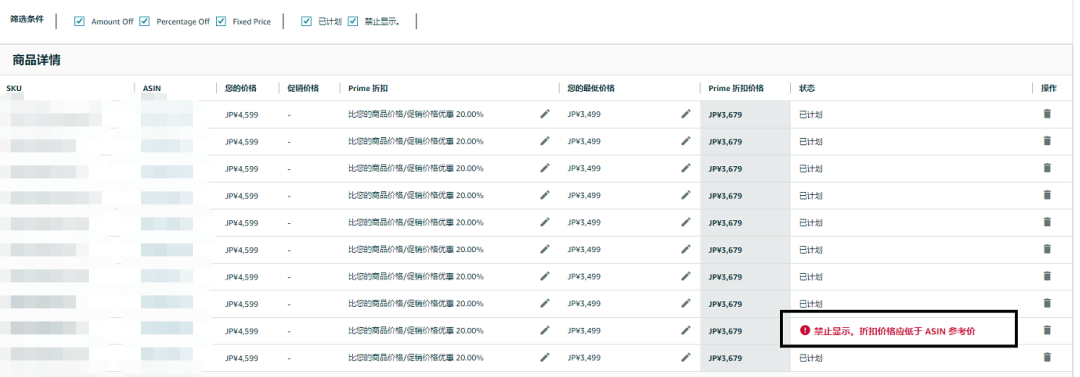Click the 状态 column header
1080x377 pixels.
[x=807, y=88]
